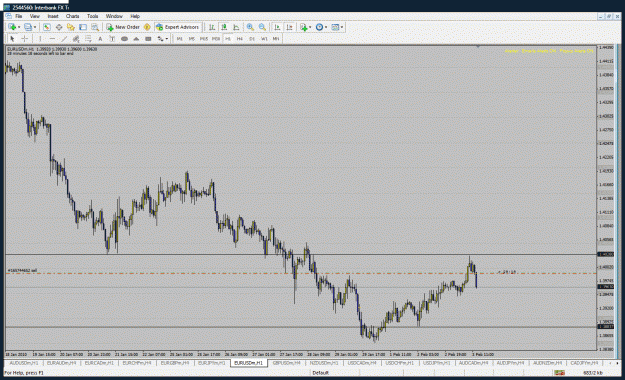Draw a vertical line tool

coord(40,39)
